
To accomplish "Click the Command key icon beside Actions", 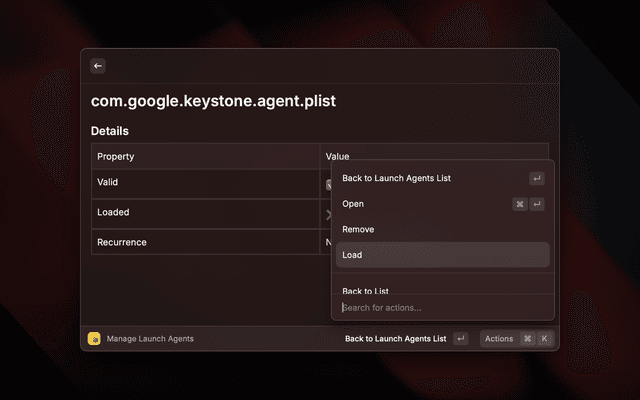I will point(527,339).
